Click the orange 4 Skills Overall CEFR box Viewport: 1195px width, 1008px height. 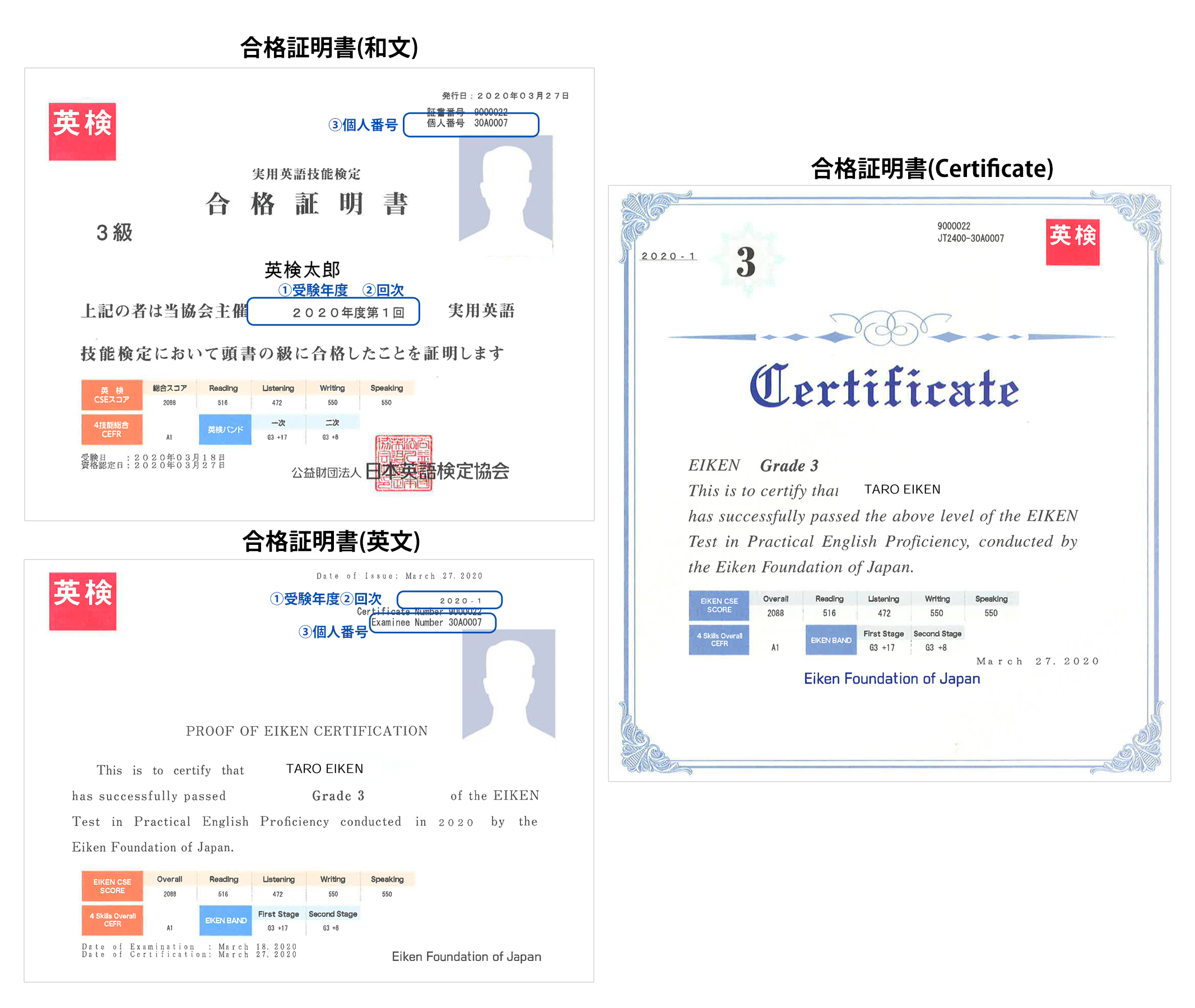click(x=112, y=920)
